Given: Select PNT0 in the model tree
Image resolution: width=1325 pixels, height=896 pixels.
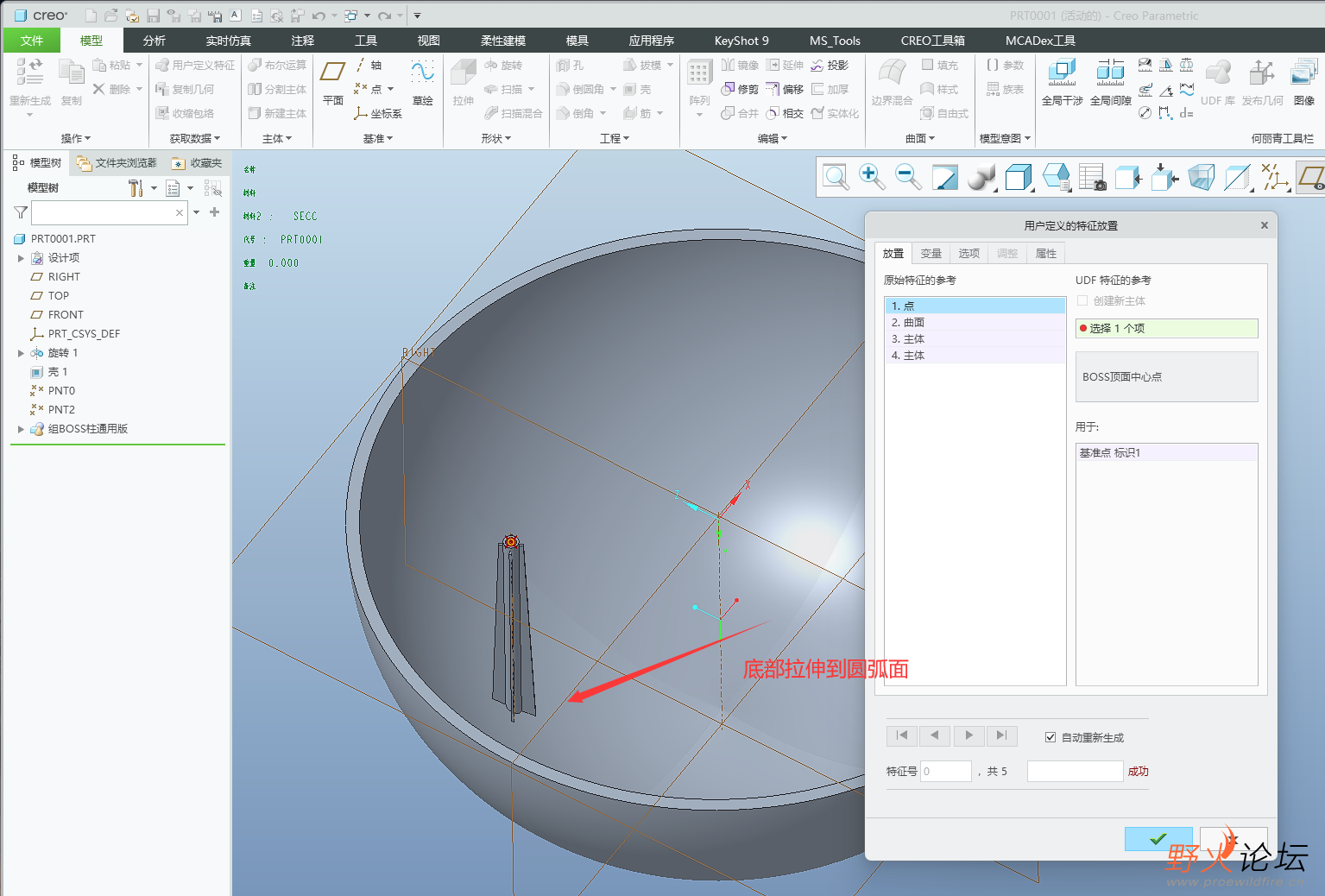Looking at the screenshot, I should pyautogui.click(x=61, y=391).
